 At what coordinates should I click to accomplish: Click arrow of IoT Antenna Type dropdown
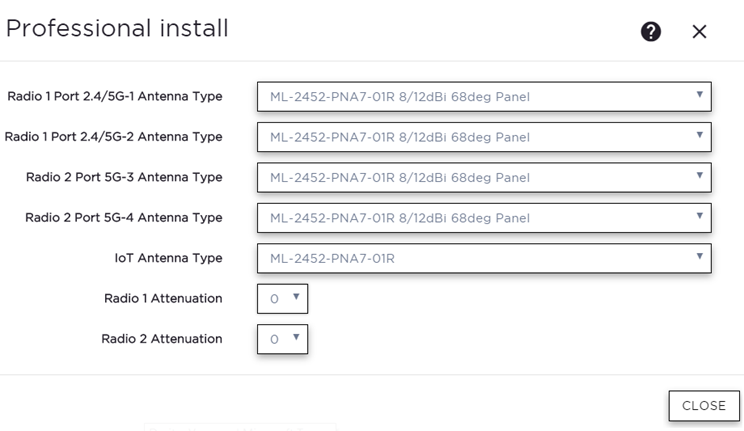(700, 257)
